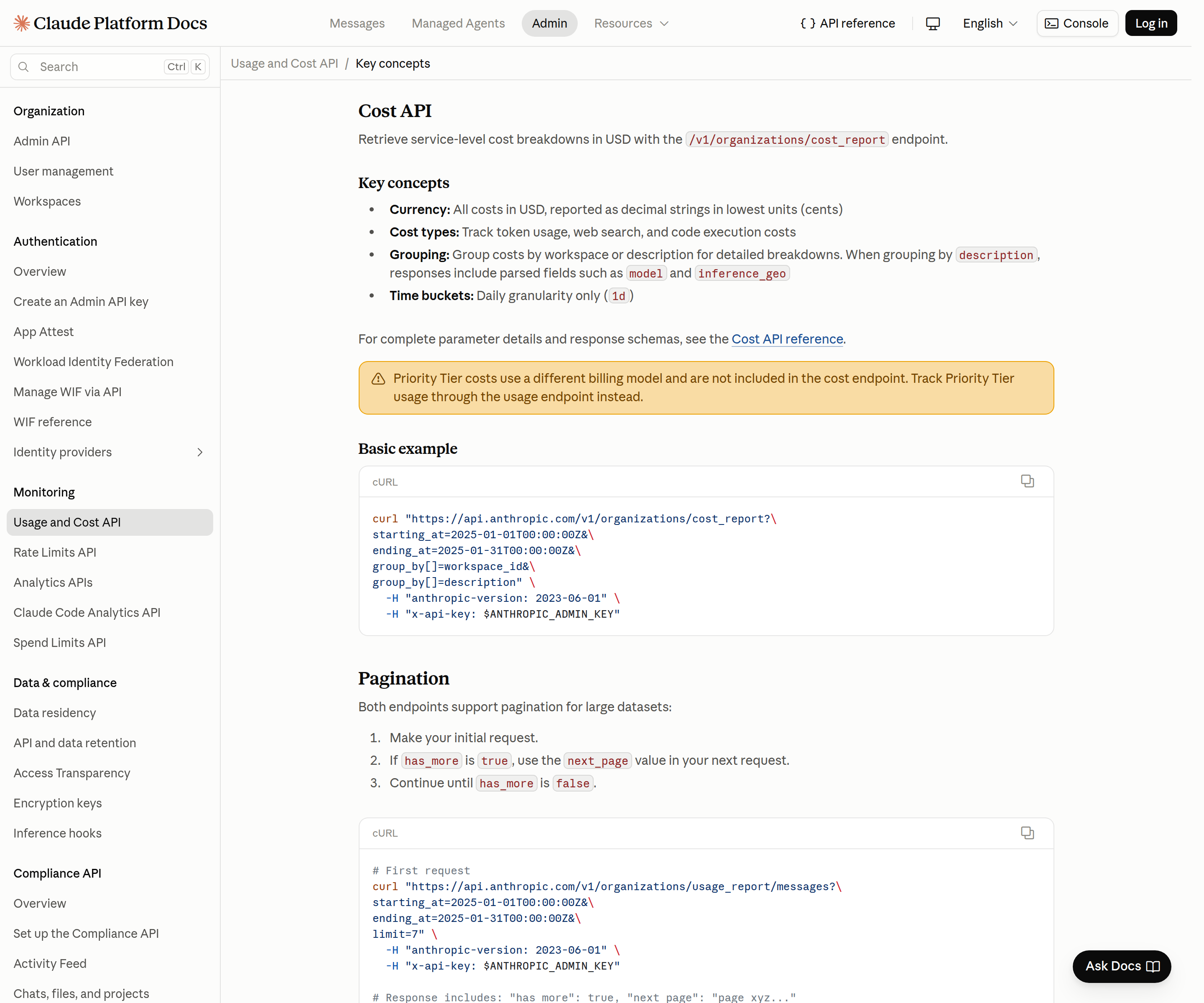Open Rate Limits API page

coord(56,558)
